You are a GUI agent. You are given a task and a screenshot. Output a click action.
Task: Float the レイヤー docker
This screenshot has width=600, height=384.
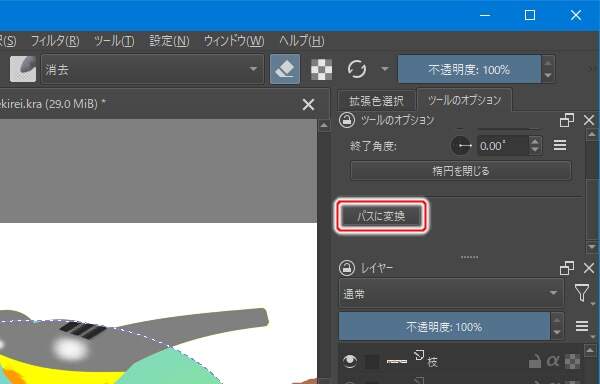[x=567, y=268]
